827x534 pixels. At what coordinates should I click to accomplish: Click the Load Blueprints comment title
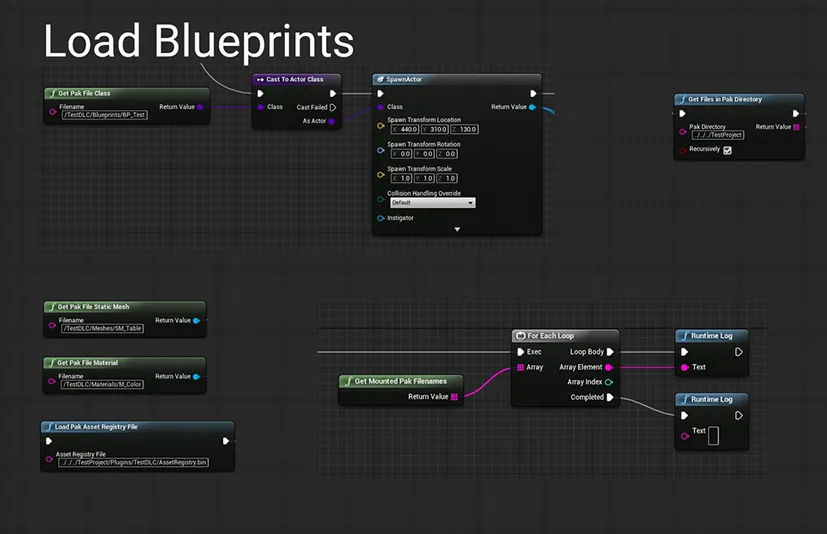(199, 41)
